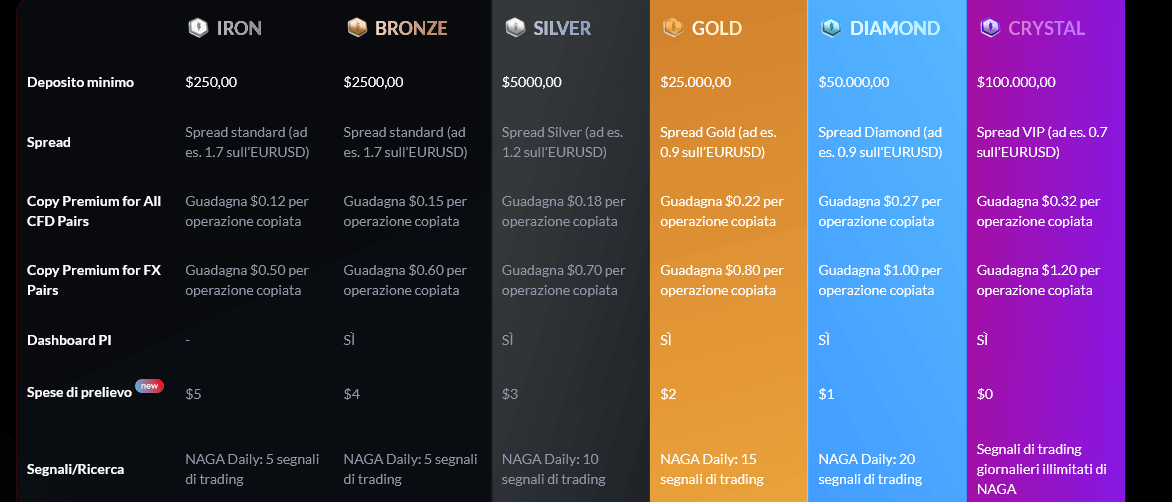Click the Segnali/Ricerca row label

coord(75,469)
